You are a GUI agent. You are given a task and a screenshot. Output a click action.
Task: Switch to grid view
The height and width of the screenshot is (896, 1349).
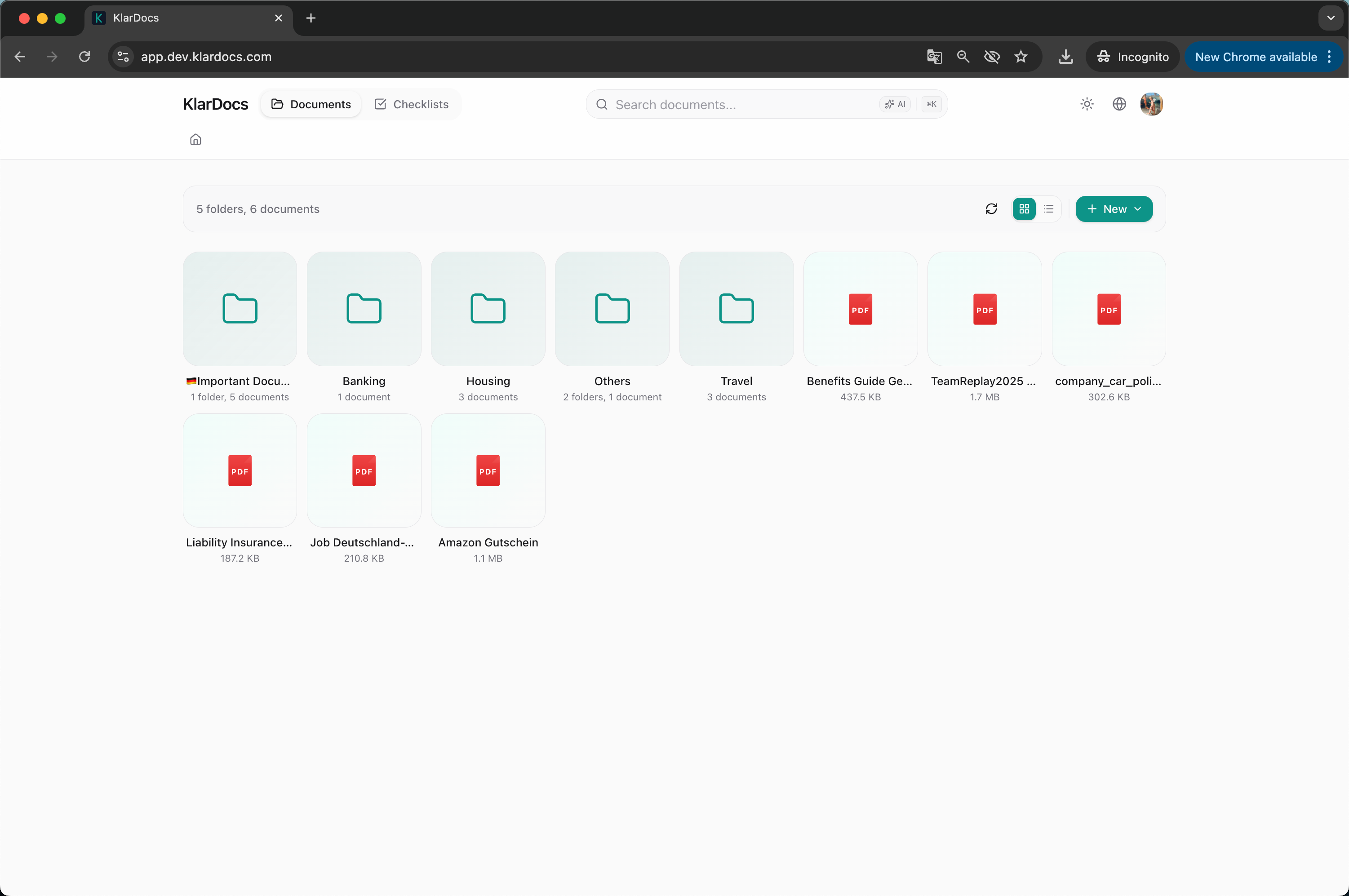(x=1024, y=209)
